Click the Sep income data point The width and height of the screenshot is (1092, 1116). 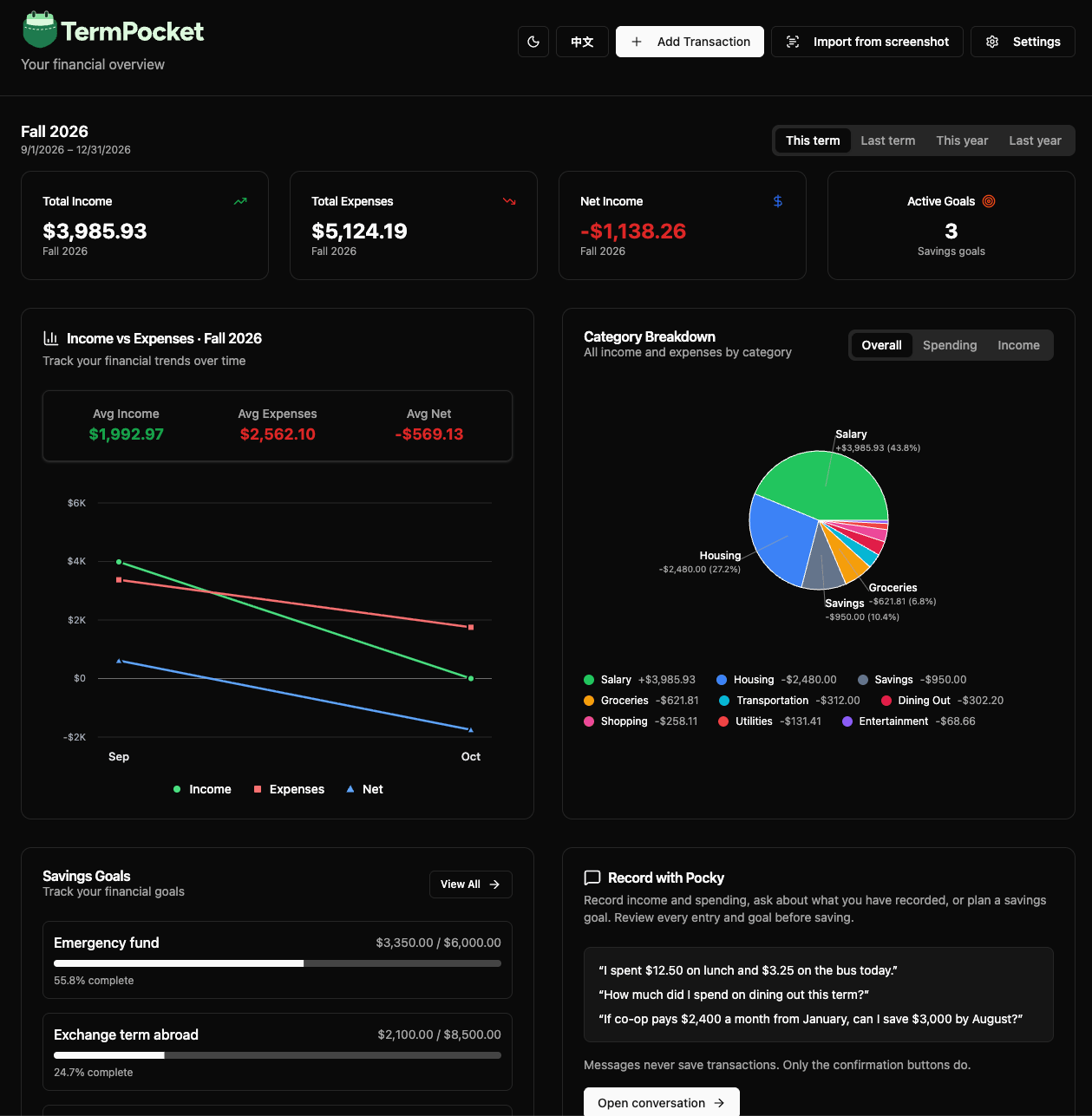point(119,562)
